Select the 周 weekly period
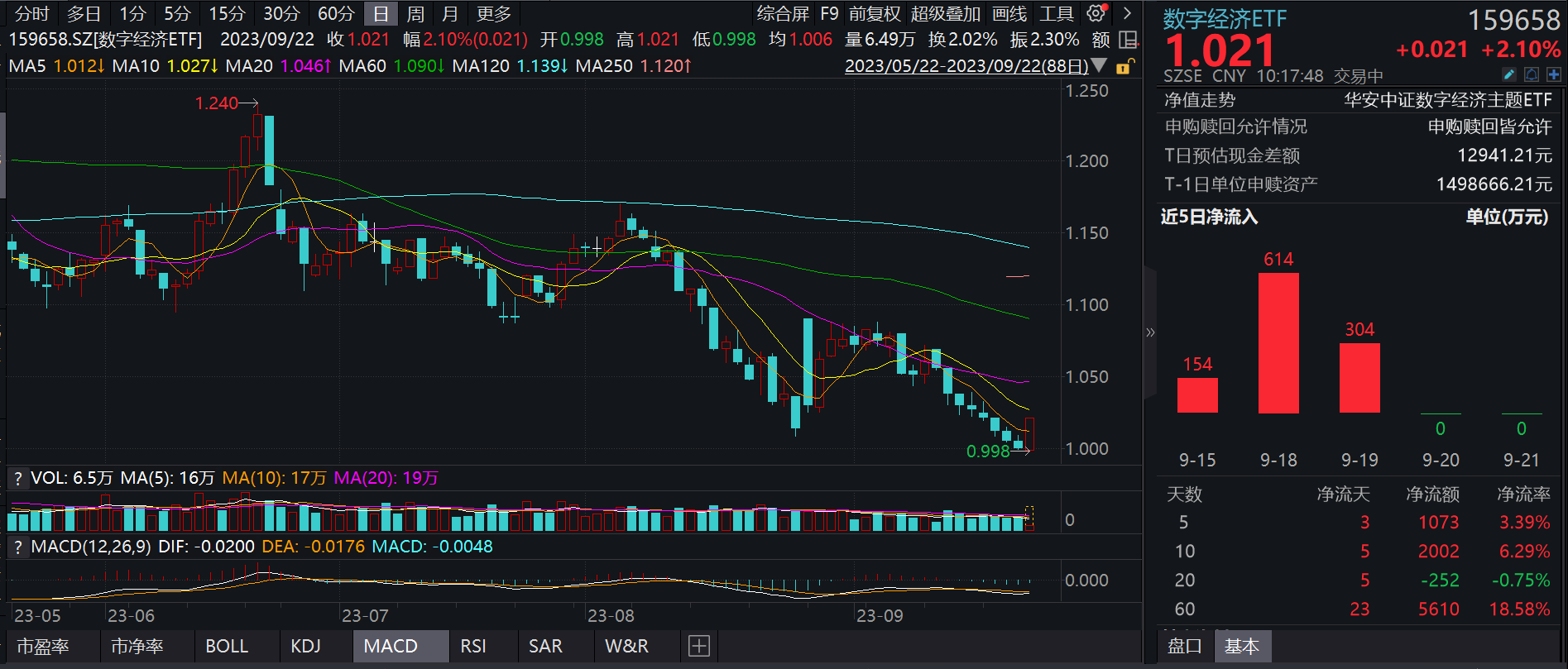The width and height of the screenshot is (1568, 669). [415, 14]
